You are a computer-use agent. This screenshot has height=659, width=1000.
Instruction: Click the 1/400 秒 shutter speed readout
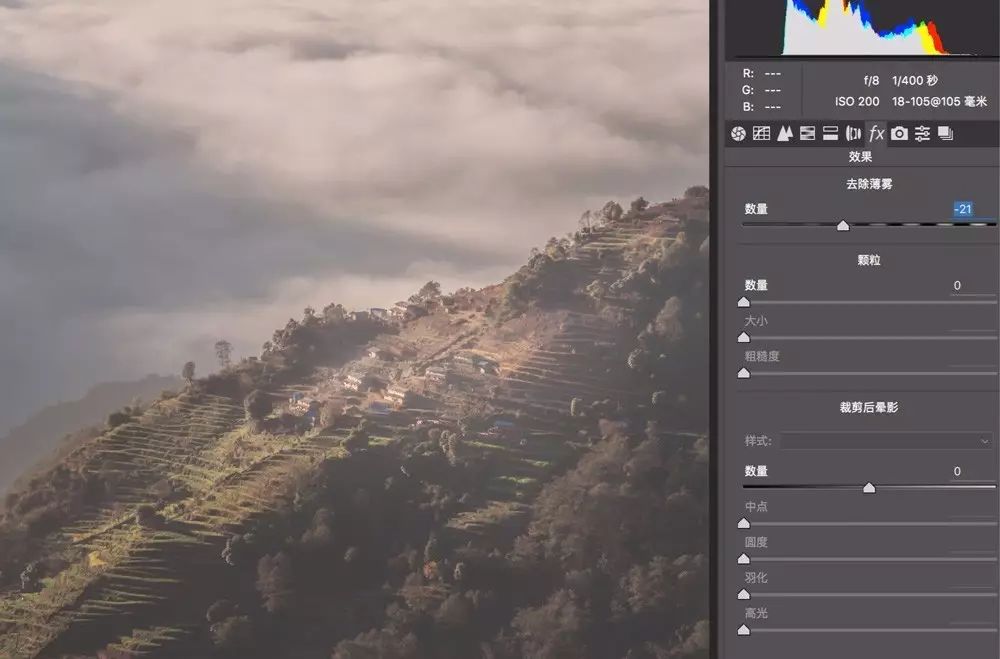tap(915, 81)
